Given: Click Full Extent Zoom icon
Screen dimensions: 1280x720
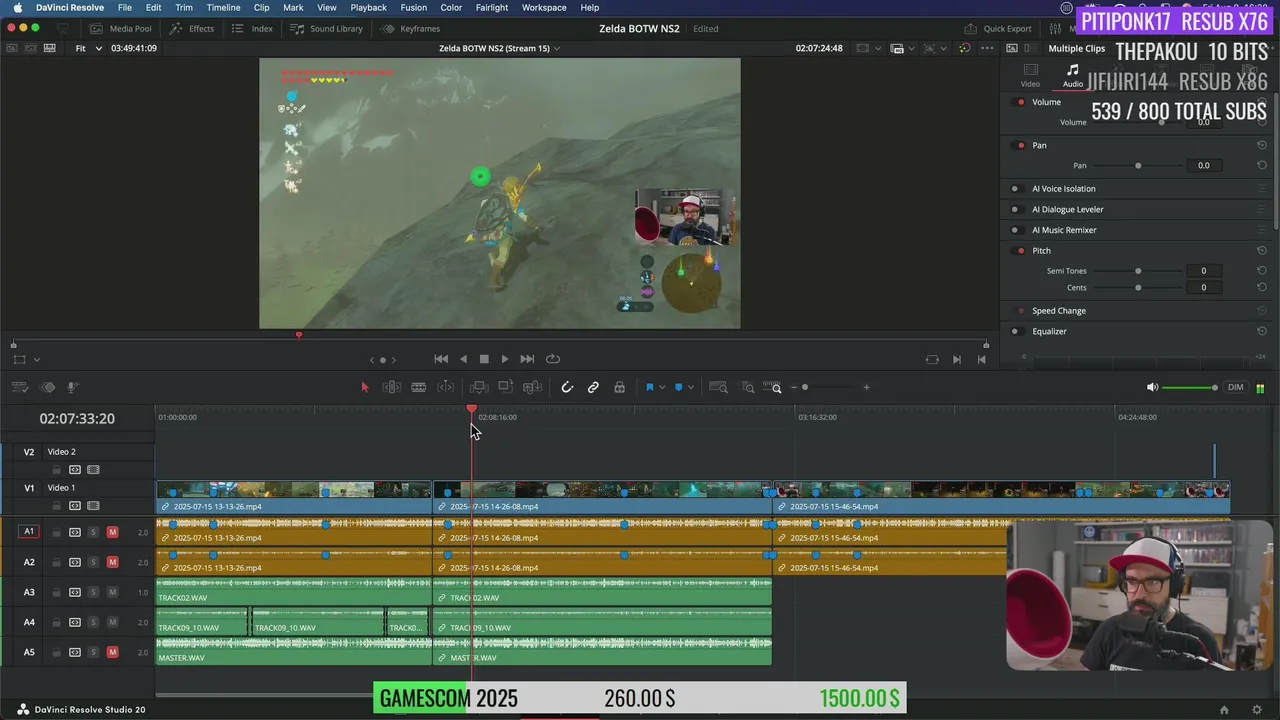Looking at the screenshot, I should pos(718,387).
